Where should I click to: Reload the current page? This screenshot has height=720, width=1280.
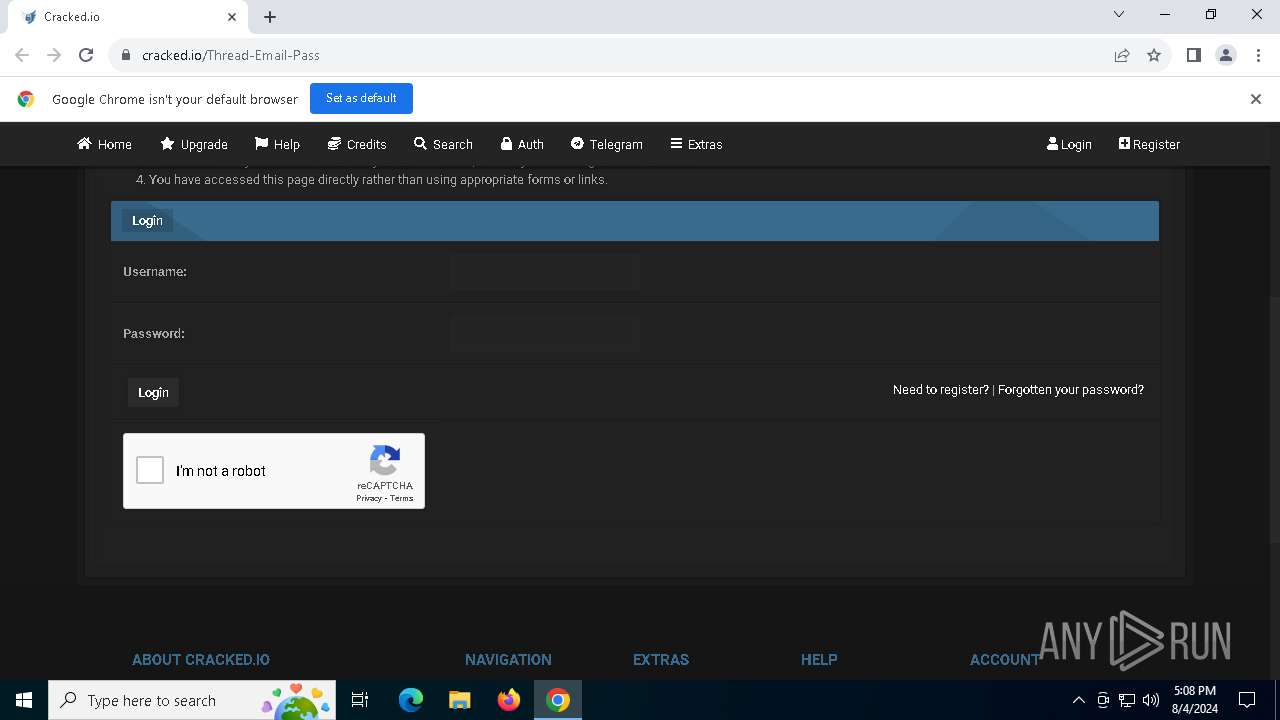86,55
